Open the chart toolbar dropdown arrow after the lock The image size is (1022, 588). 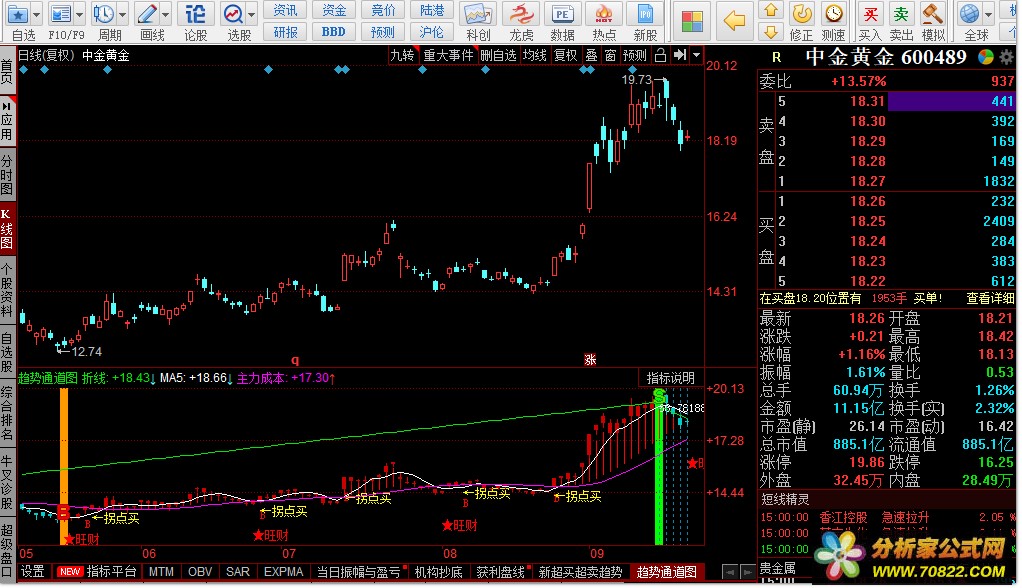click(695, 55)
